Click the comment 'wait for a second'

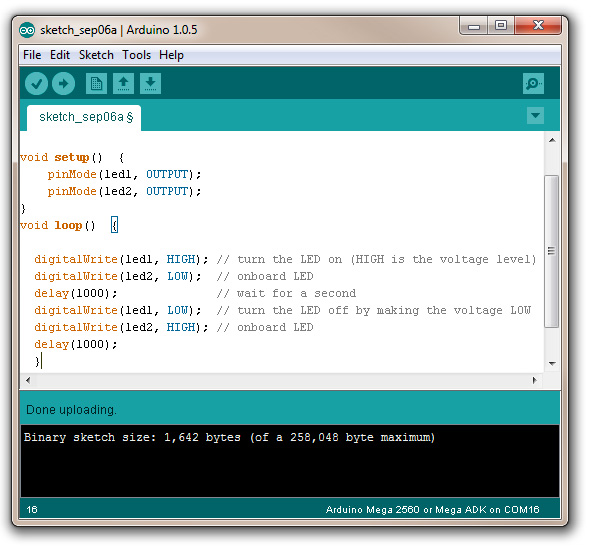click(x=296, y=294)
